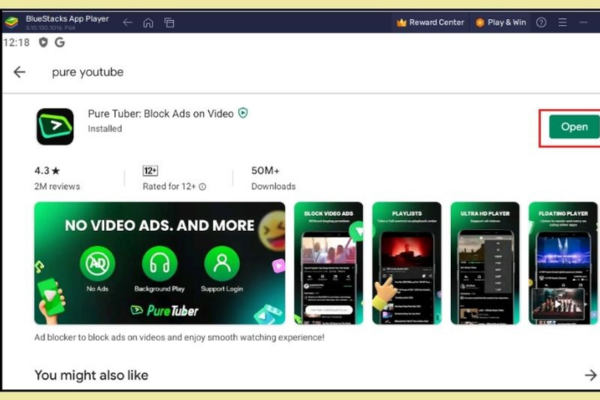Click the 12+ content rating badge
Image resolution: width=600 pixels, height=400 pixels.
150,171
